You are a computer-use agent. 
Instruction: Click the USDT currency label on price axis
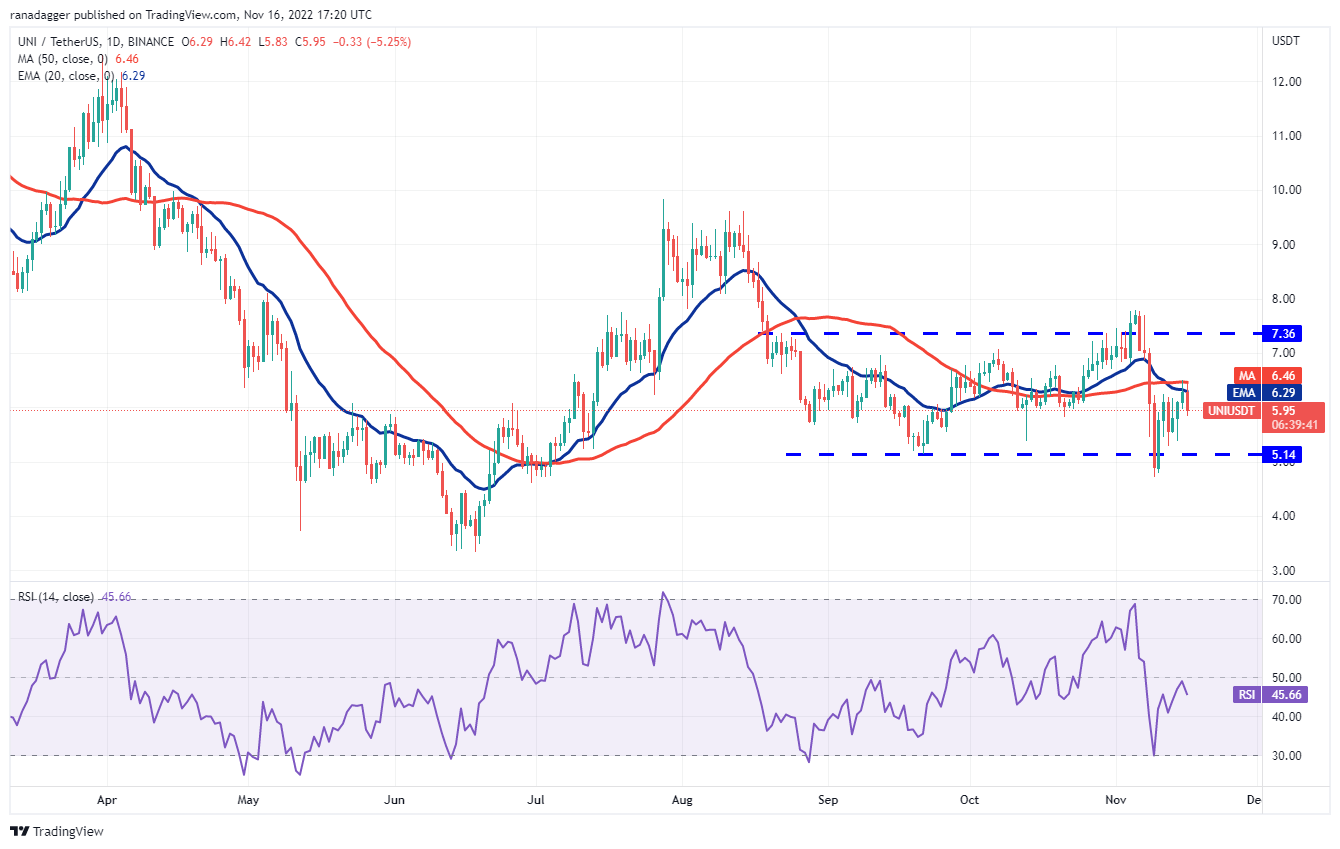pyautogui.click(x=1284, y=41)
